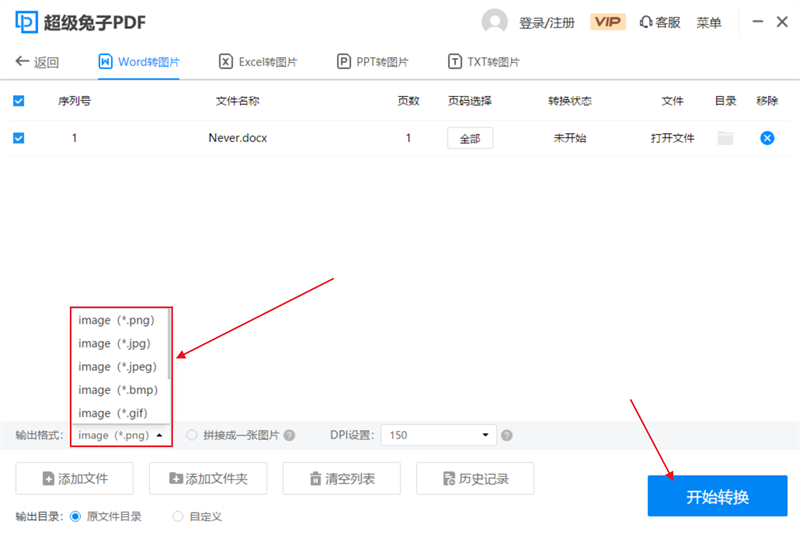
Task: Select image (*.gif) from the list
Action: (x=120, y=413)
